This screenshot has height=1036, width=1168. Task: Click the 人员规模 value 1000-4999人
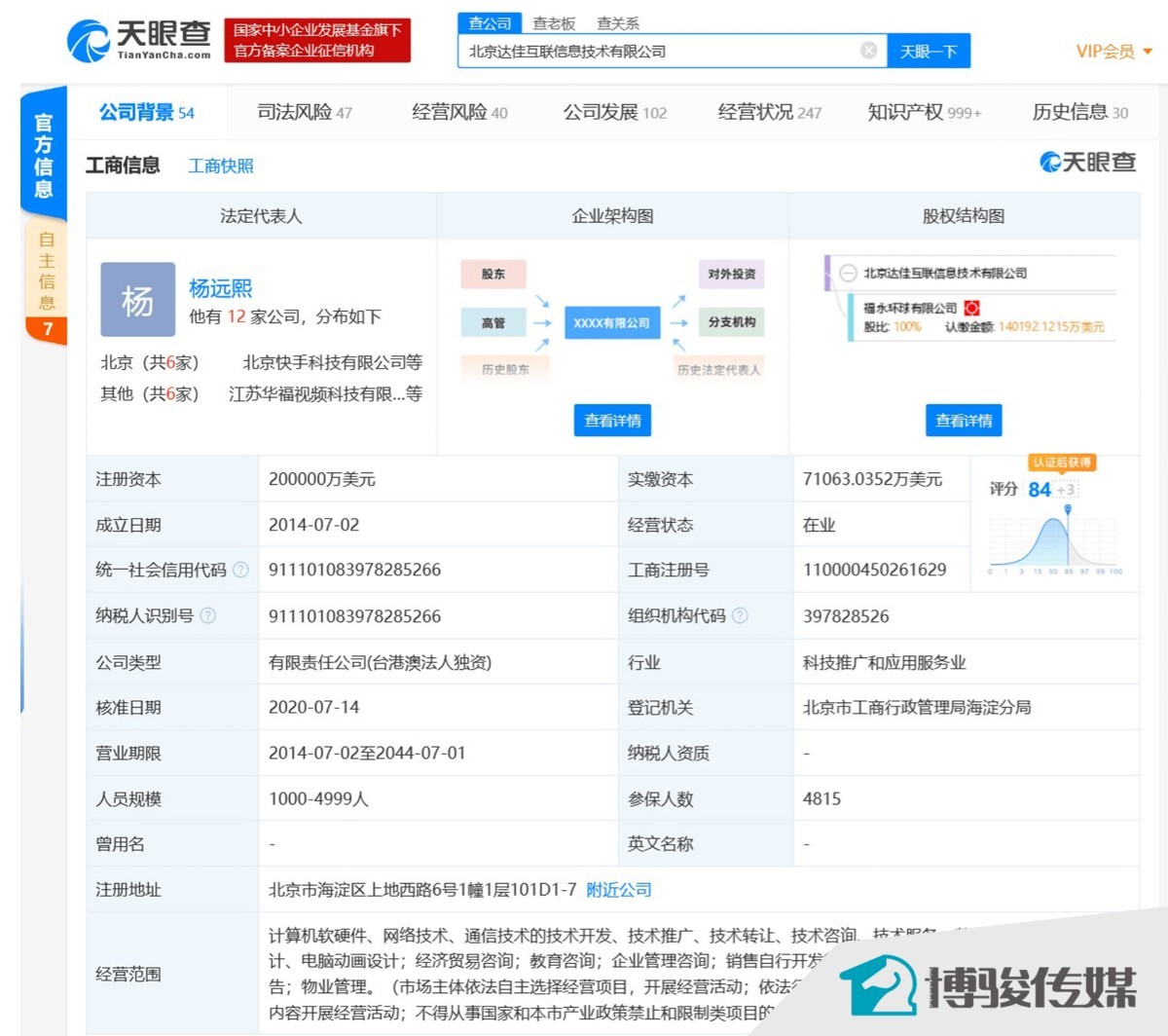click(318, 799)
